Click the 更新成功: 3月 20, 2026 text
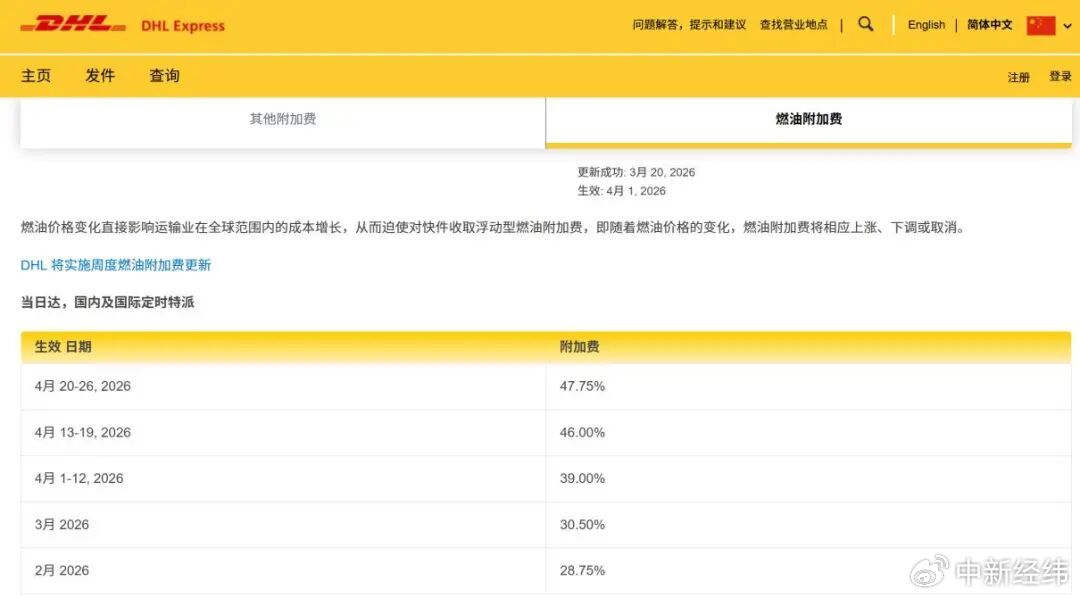This screenshot has width=1080, height=598. [636, 172]
